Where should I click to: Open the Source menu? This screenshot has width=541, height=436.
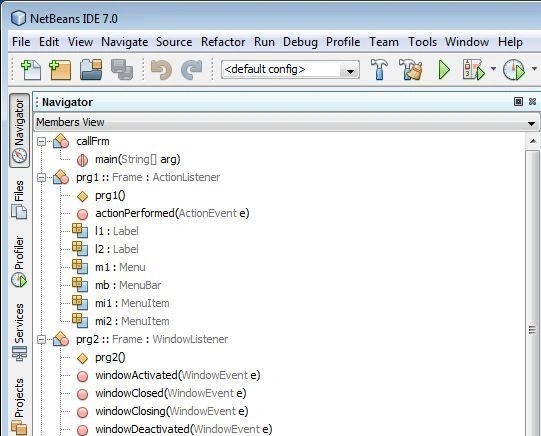[174, 42]
